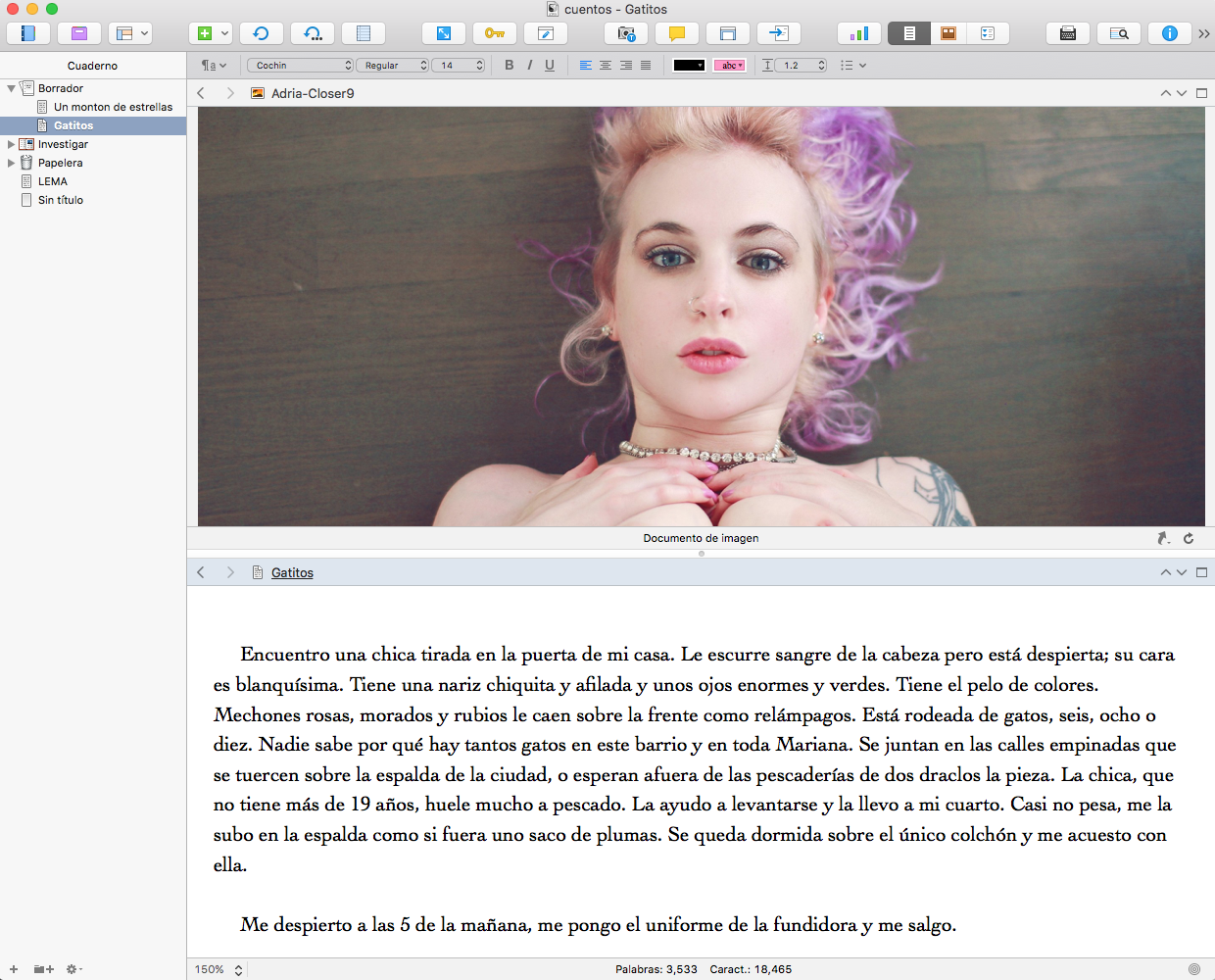The width and height of the screenshot is (1215, 980).
Task: Click the typewriter compile icon
Action: (1068, 33)
